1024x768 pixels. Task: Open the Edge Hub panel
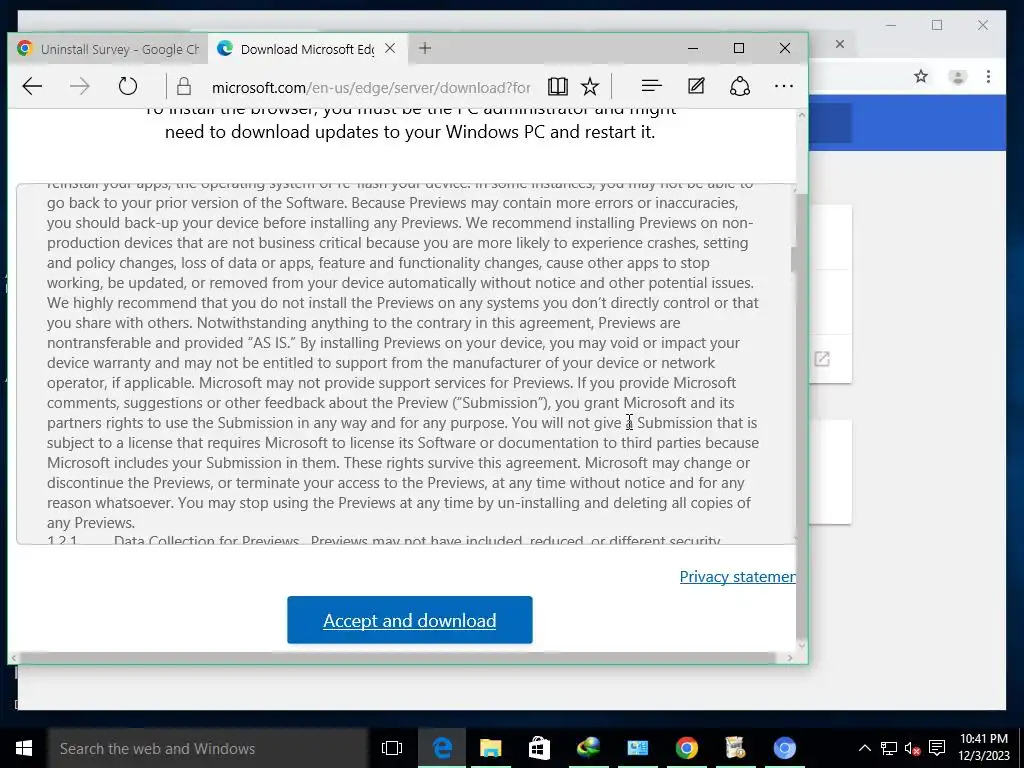pos(651,86)
